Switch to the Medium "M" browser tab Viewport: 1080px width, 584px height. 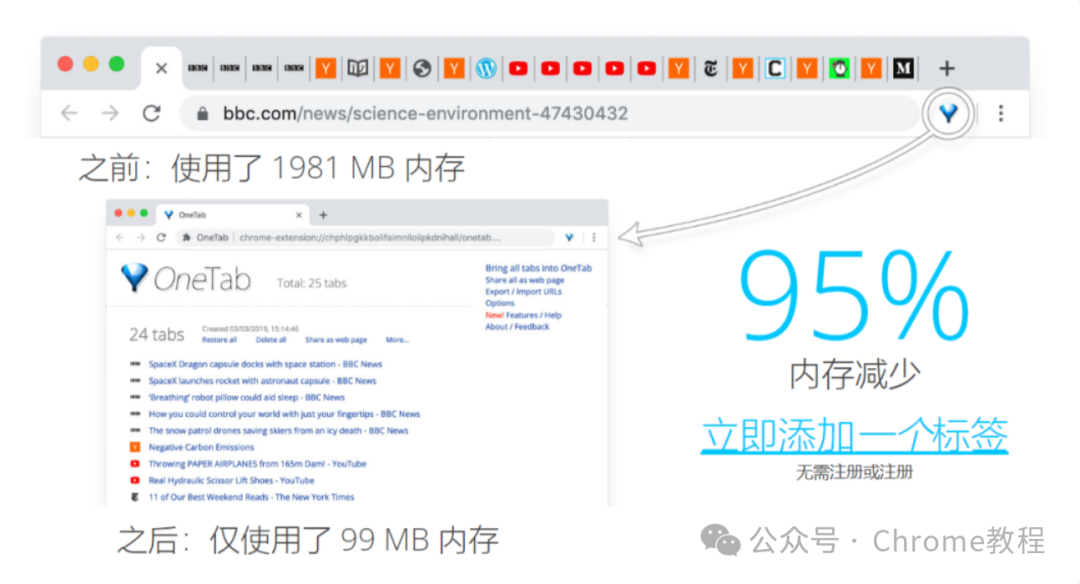coord(903,68)
